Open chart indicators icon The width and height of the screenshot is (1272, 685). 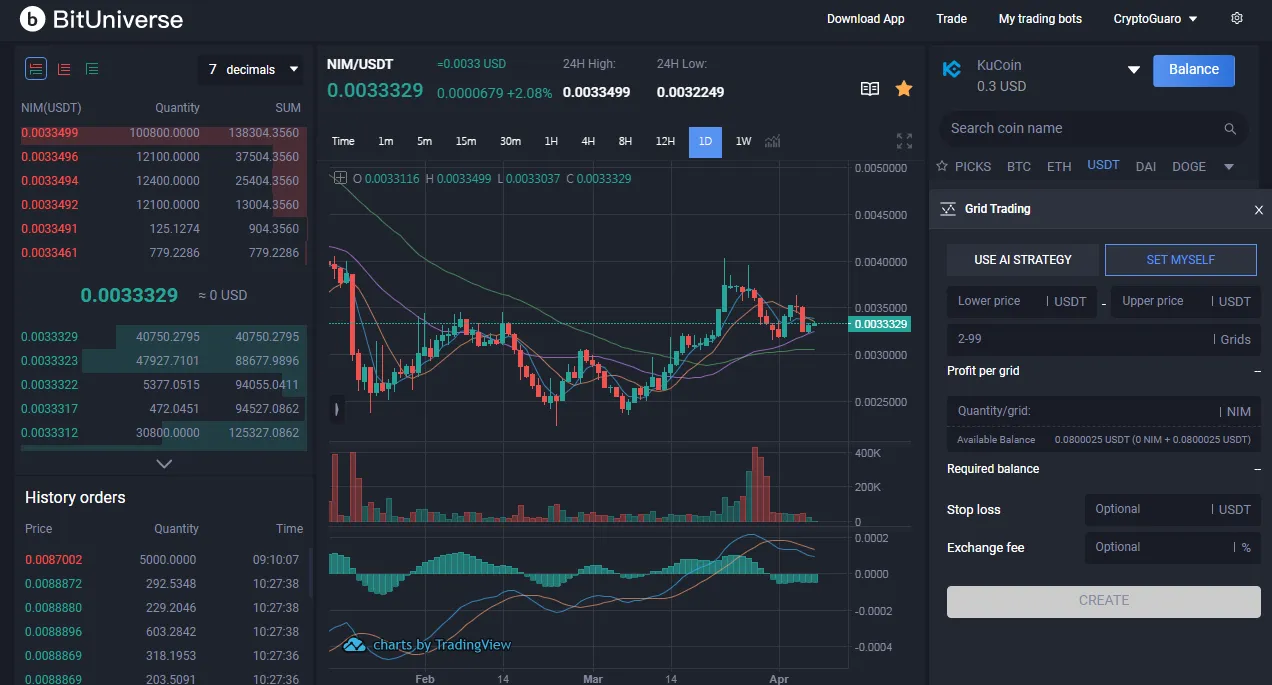point(772,141)
